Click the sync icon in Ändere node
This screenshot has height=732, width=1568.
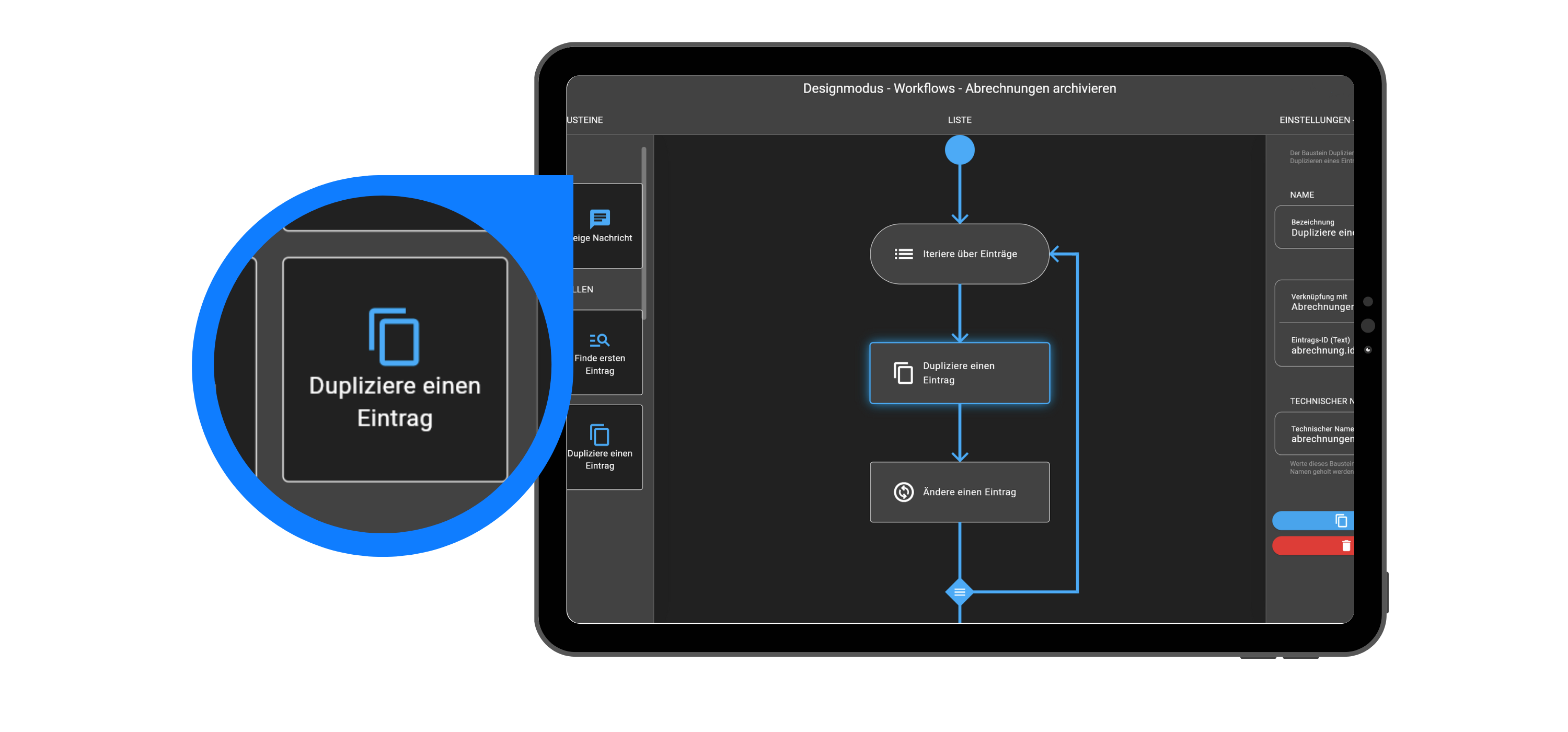pyautogui.click(x=903, y=492)
